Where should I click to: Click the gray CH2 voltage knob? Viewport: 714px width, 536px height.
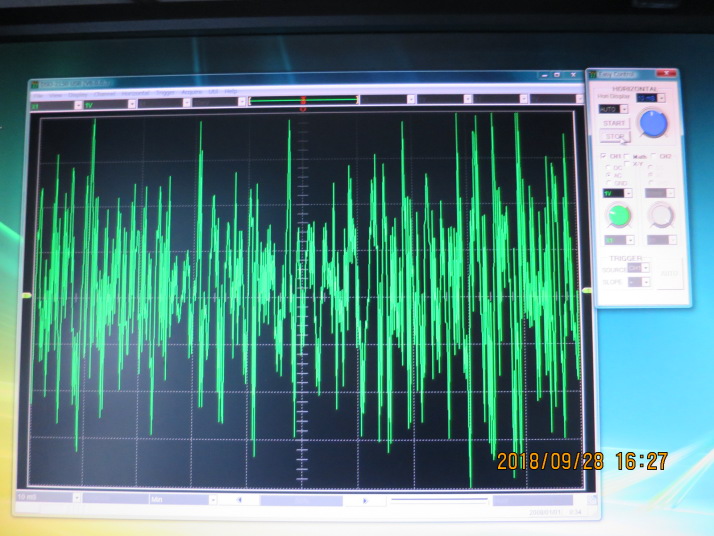coord(661,215)
